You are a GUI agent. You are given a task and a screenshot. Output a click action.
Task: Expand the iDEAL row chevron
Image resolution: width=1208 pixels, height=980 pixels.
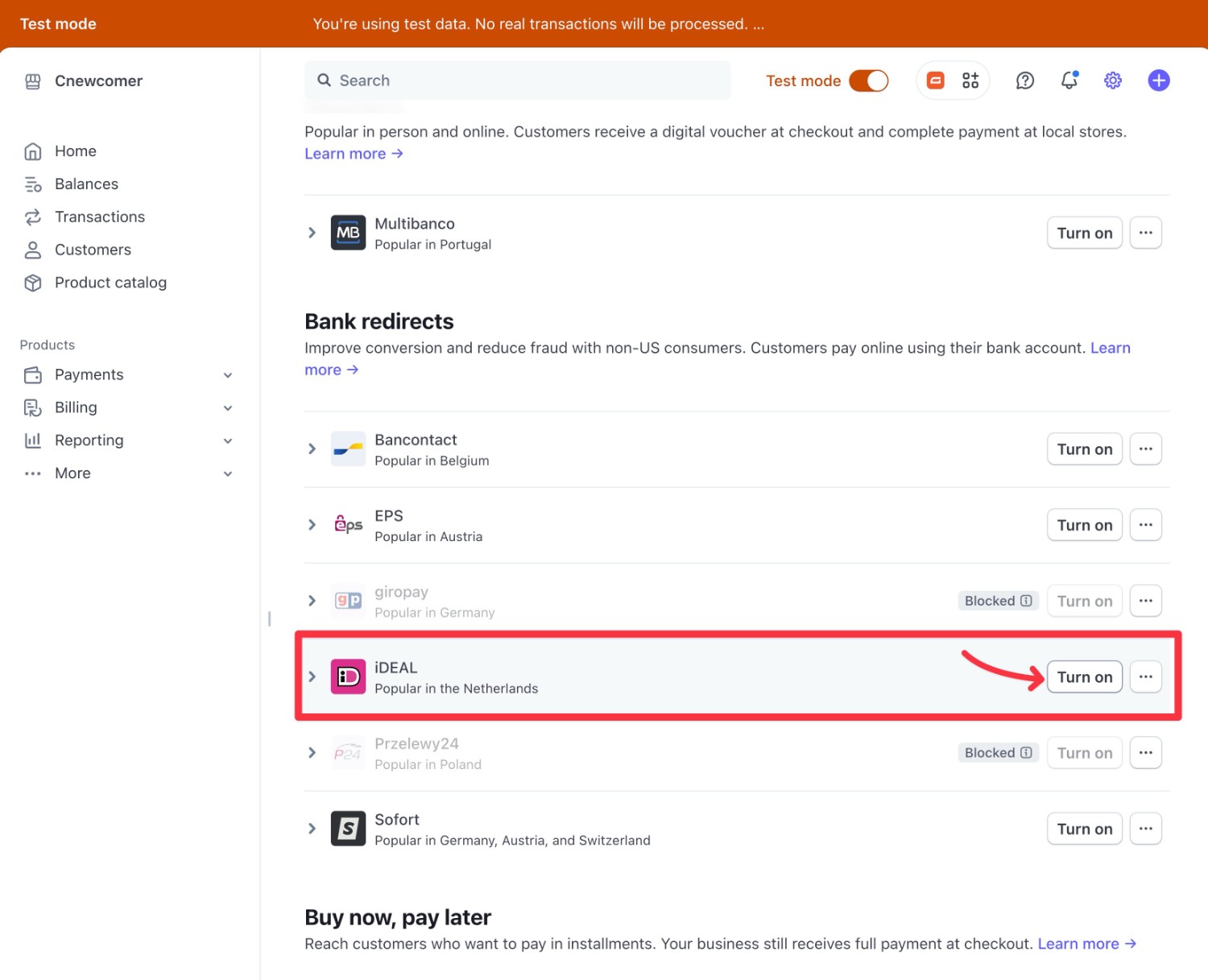312,676
